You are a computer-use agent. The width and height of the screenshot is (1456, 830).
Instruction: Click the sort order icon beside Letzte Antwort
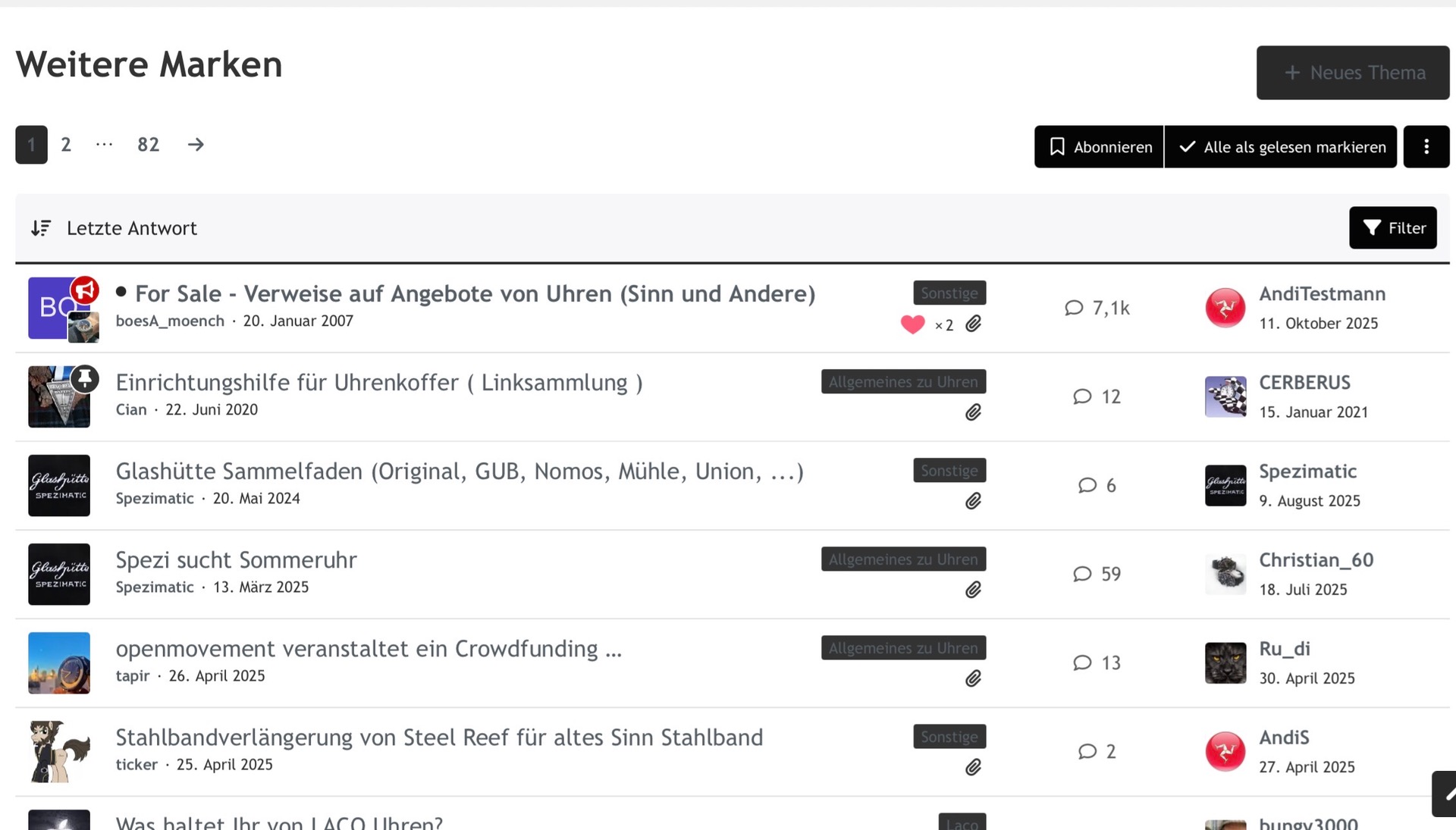(x=41, y=228)
